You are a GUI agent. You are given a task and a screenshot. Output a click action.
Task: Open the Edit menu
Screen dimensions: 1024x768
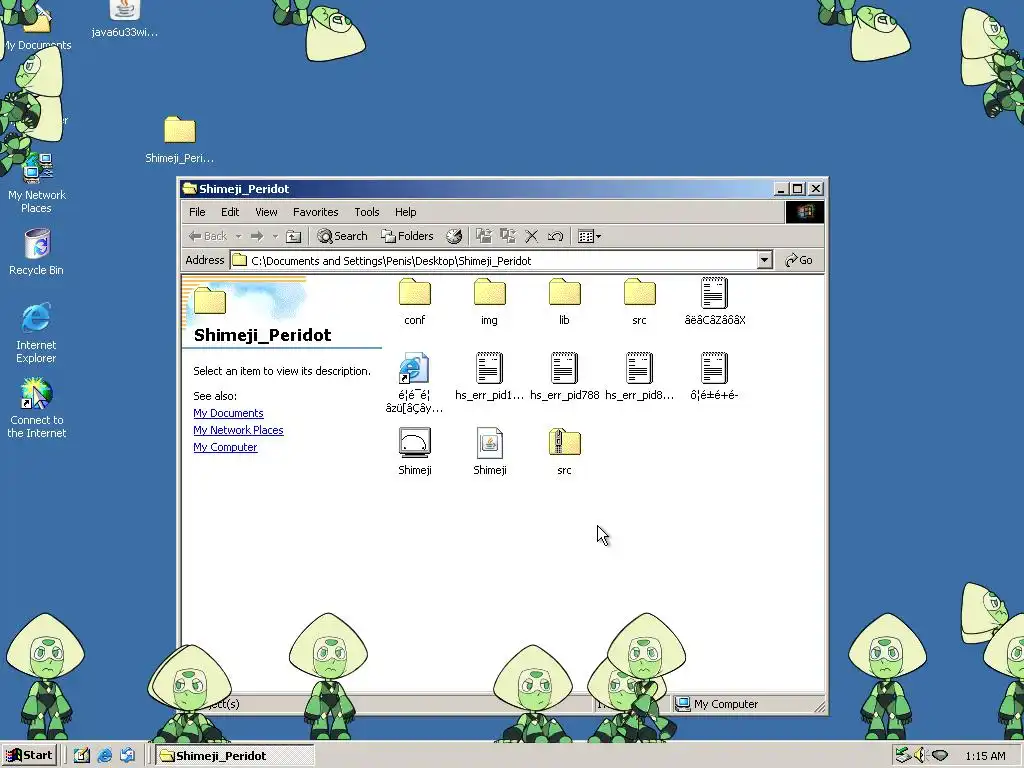click(230, 212)
